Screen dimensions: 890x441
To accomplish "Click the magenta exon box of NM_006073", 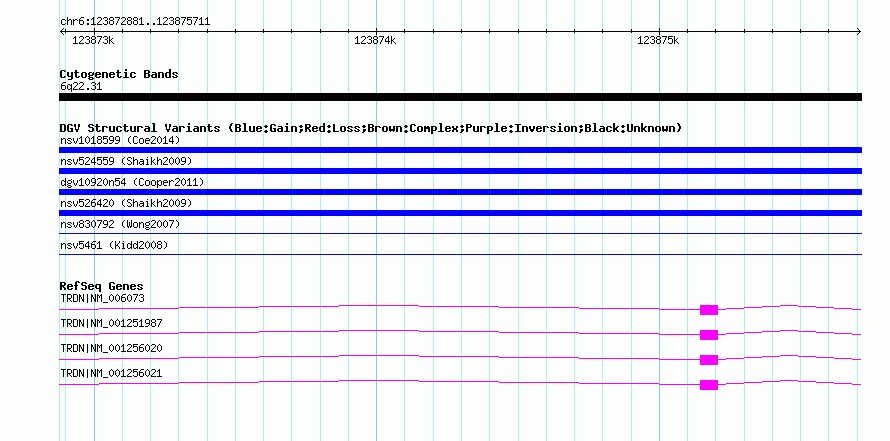I will (x=709, y=310).
